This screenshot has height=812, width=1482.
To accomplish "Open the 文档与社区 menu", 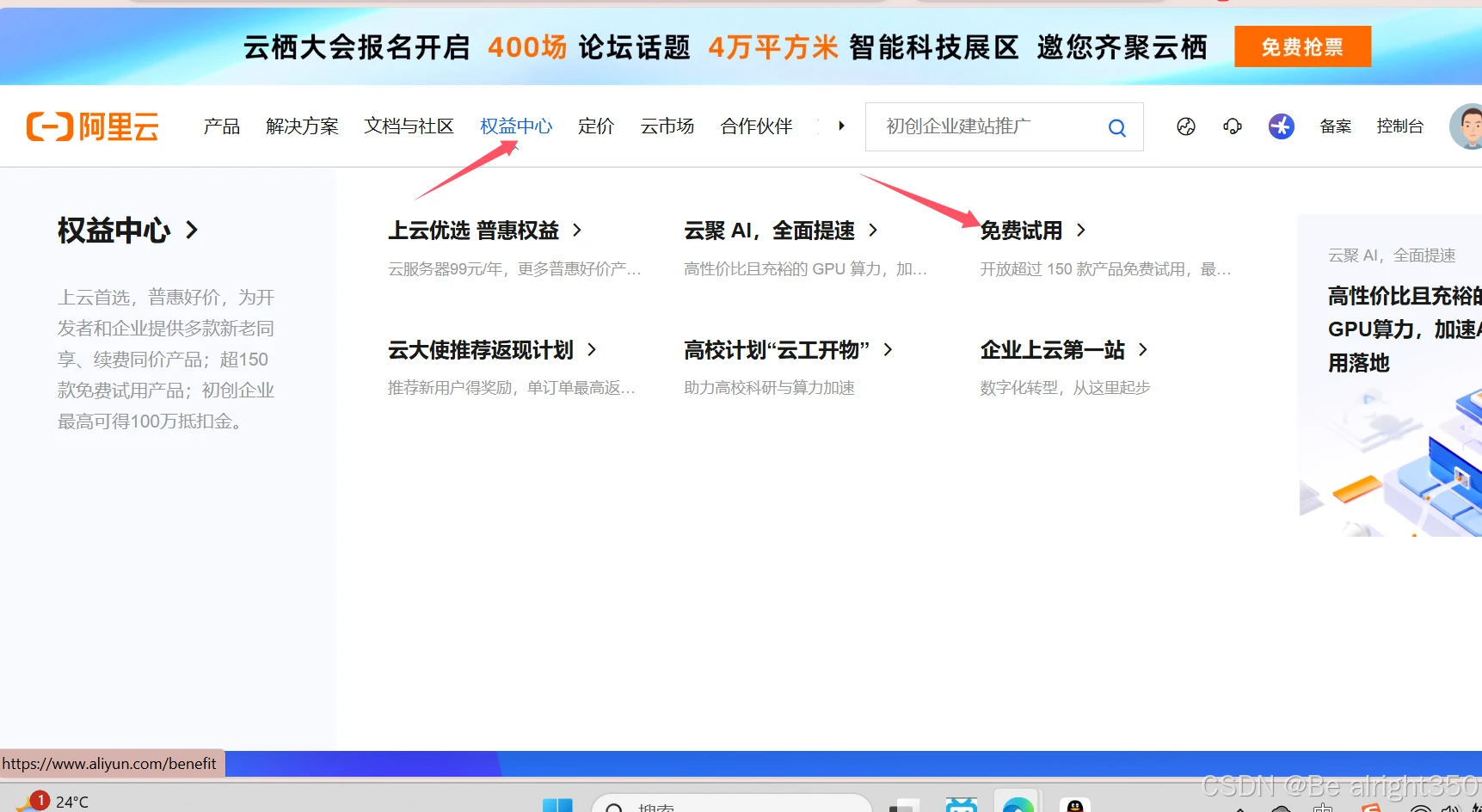I will pos(409,126).
